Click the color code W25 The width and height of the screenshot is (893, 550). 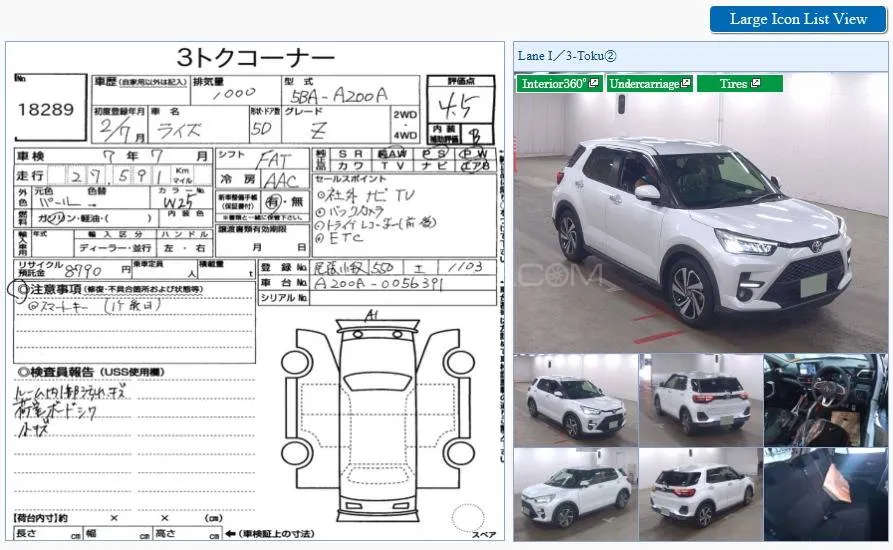[178, 202]
